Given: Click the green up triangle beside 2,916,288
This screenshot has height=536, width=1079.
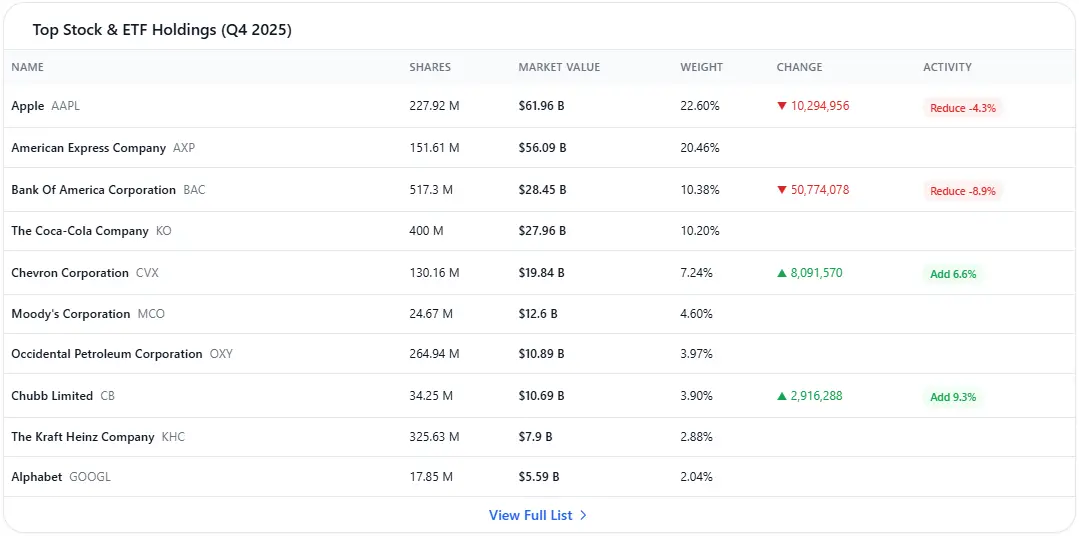Looking at the screenshot, I should 782,396.
